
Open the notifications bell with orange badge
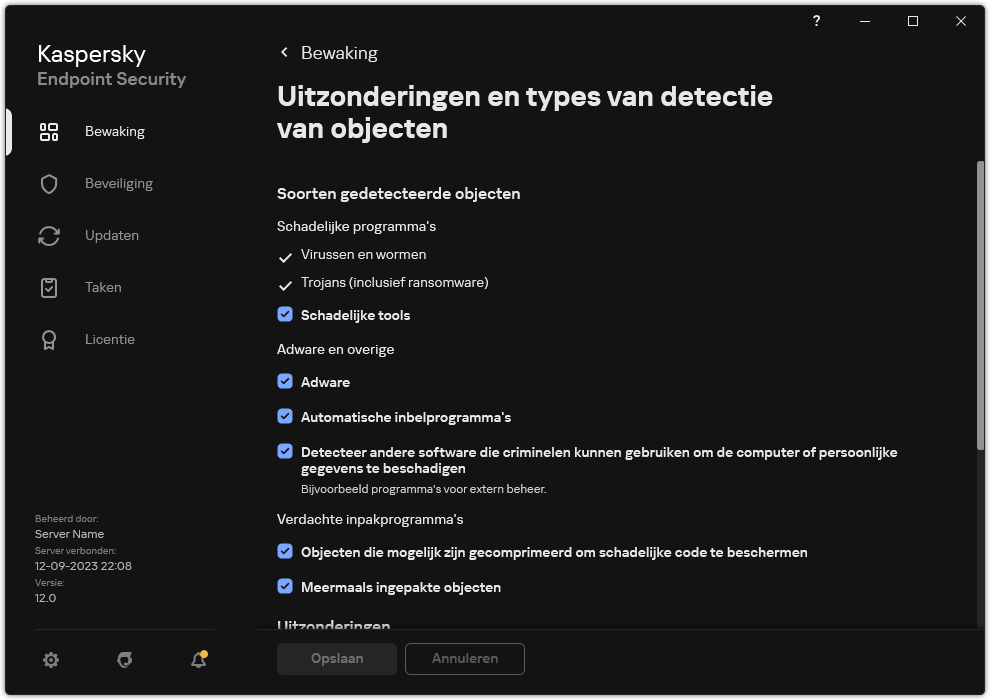click(197, 660)
